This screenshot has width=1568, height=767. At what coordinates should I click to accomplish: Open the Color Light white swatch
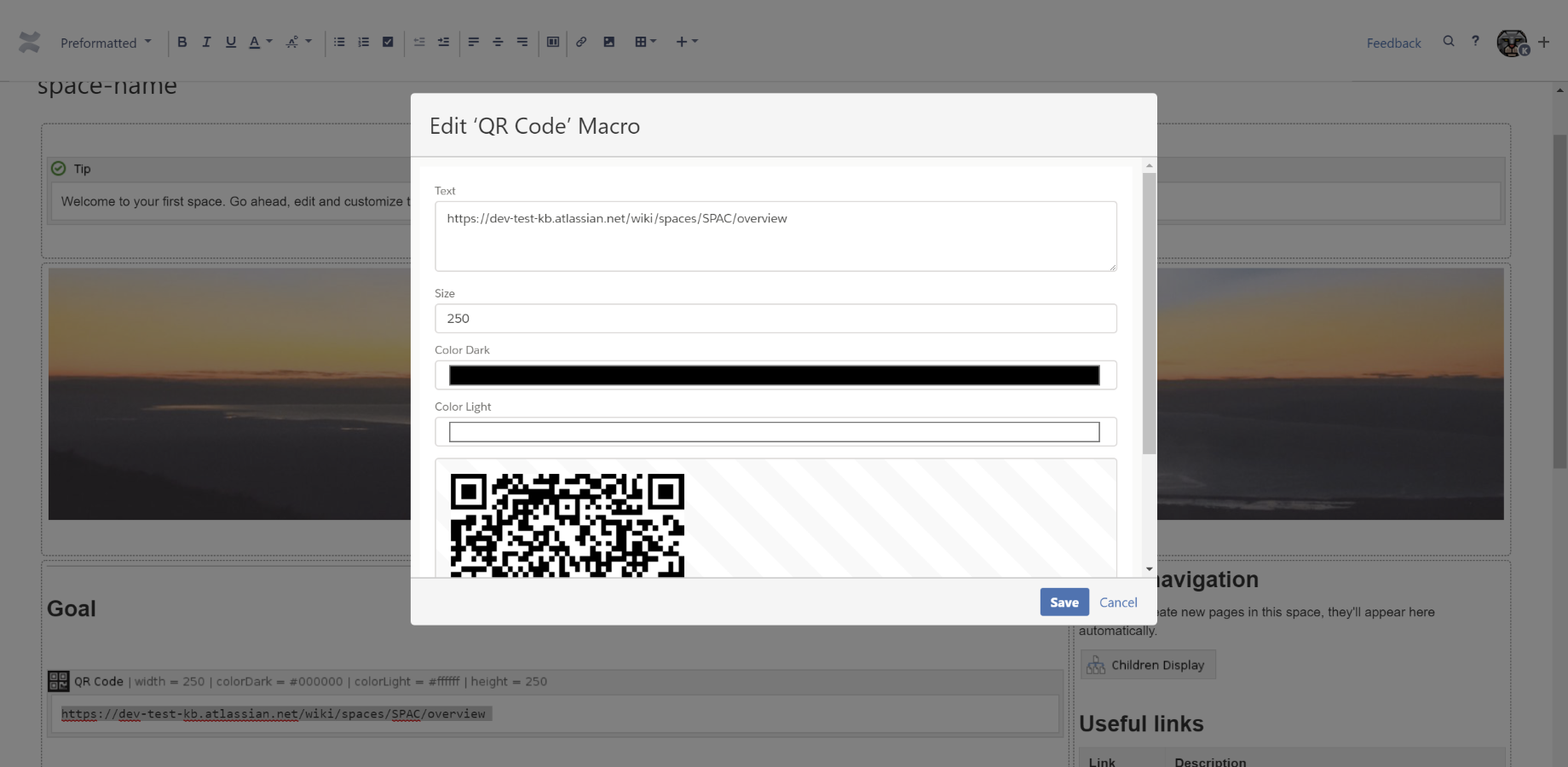click(774, 432)
